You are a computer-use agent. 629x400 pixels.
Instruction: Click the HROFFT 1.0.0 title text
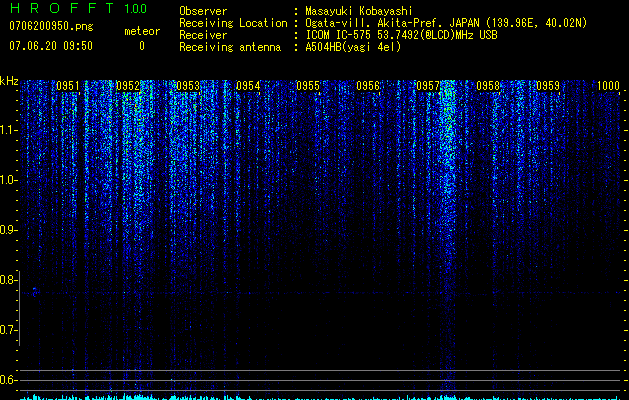point(78,8)
